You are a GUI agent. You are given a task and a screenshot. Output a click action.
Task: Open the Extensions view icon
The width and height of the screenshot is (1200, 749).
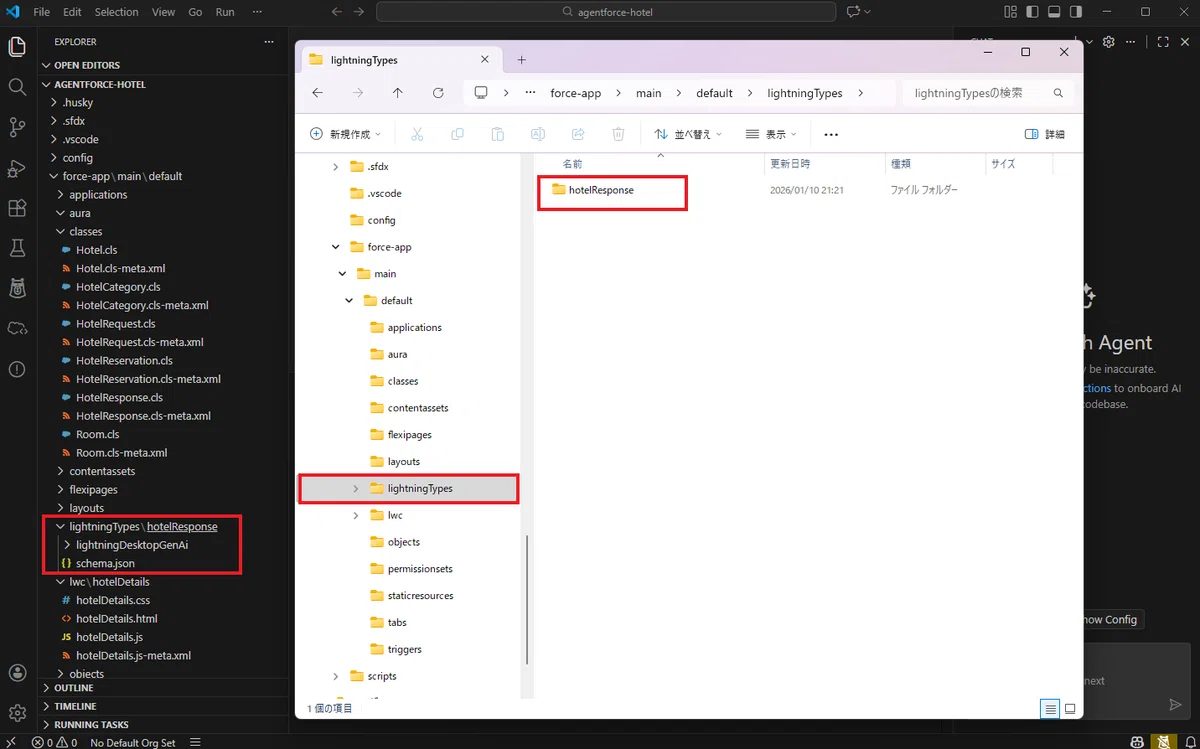pyautogui.click(x=17, y=208)
